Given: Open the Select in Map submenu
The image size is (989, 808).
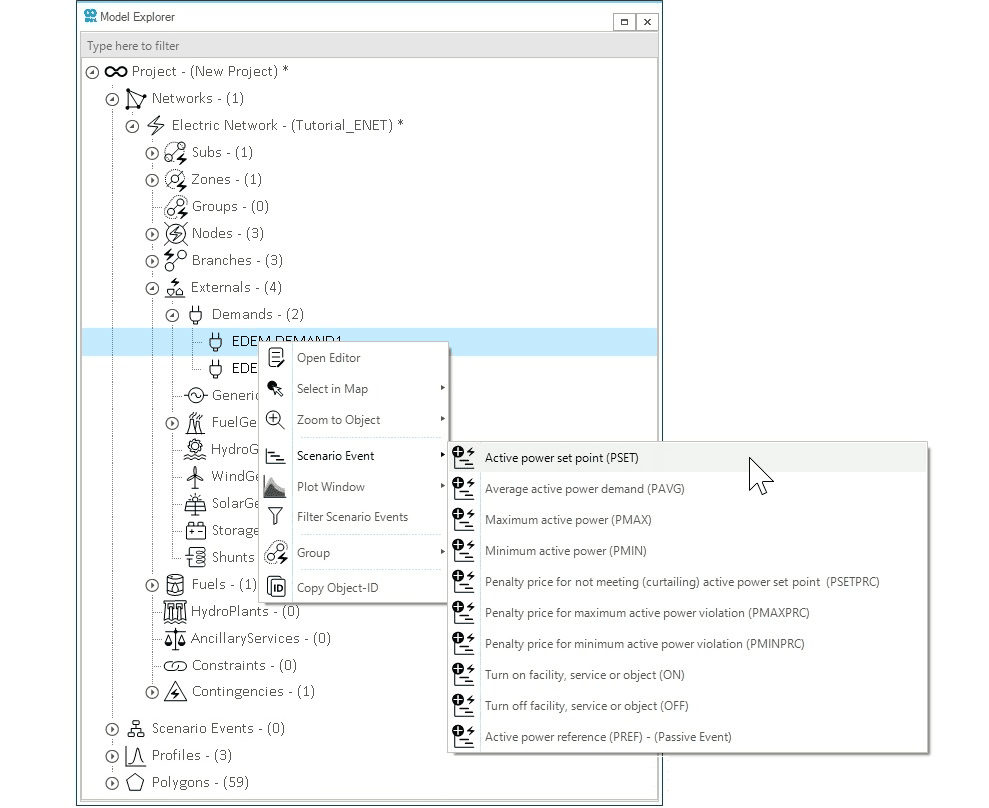Looking at the screenshot, I should pos(332,389).
